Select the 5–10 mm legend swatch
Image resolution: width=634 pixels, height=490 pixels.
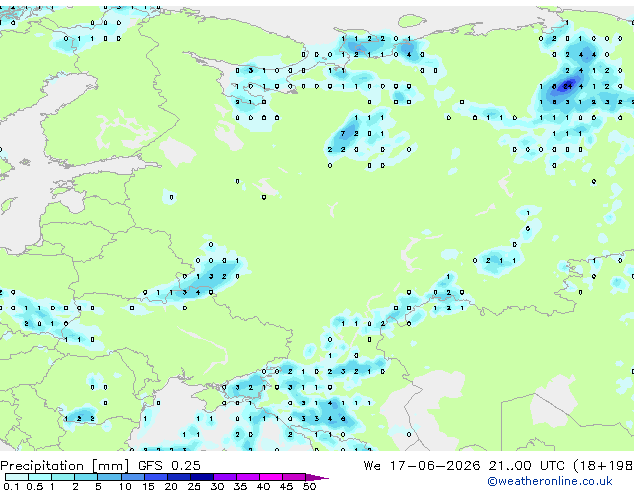109,477
